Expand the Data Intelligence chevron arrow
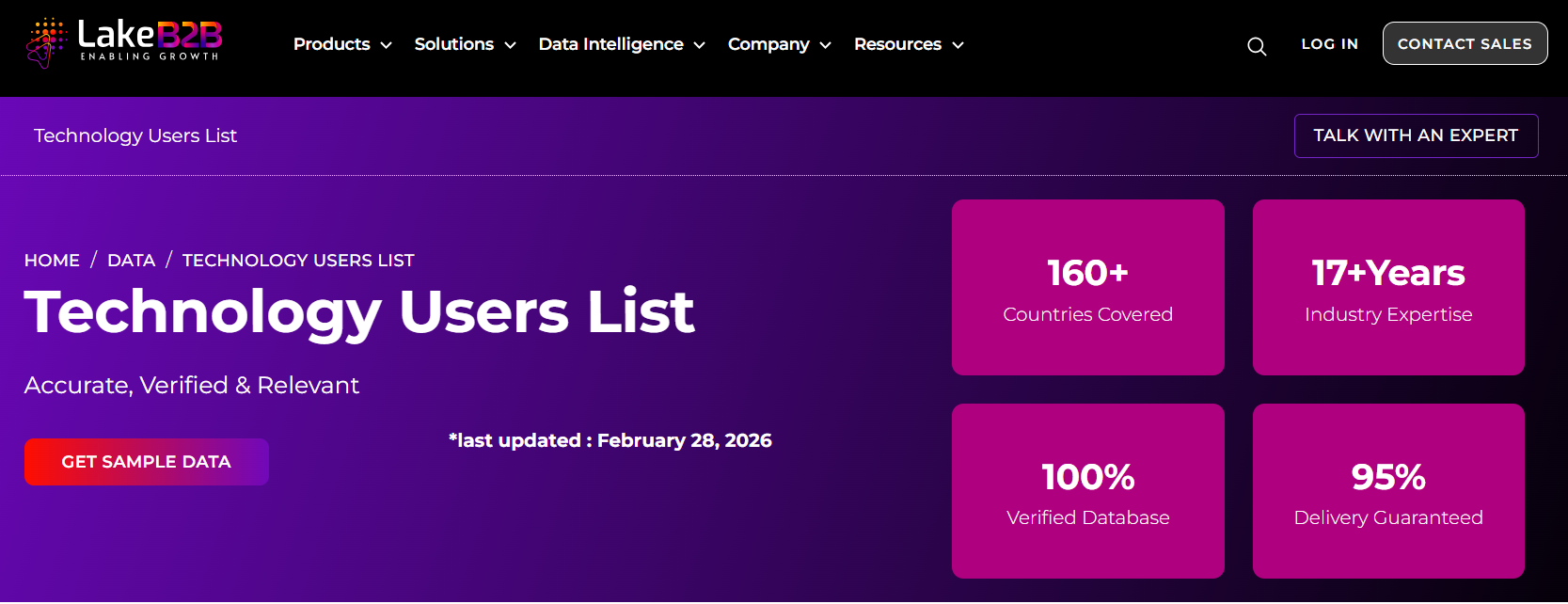Image resolution: width=1568 pixels, height=604 pixels. [699, 45]
